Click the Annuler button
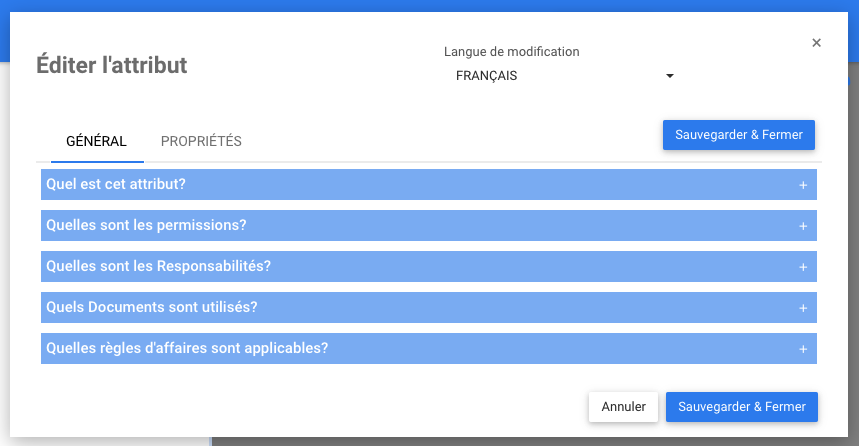This screenshot has width=859, height=446. pyautogui.click(x=623, y=407)
